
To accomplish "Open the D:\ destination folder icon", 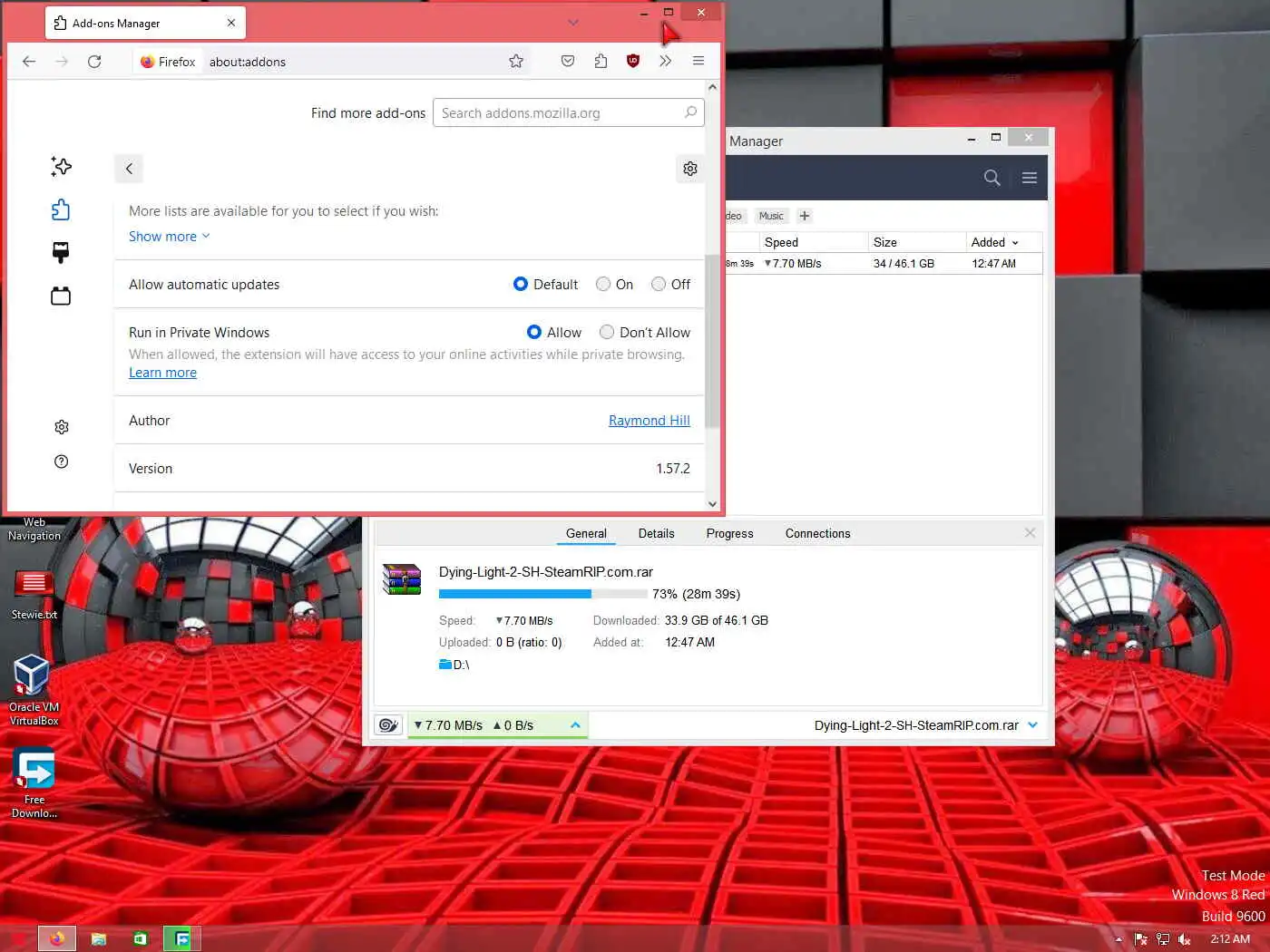I will click(x=445, y=665).
